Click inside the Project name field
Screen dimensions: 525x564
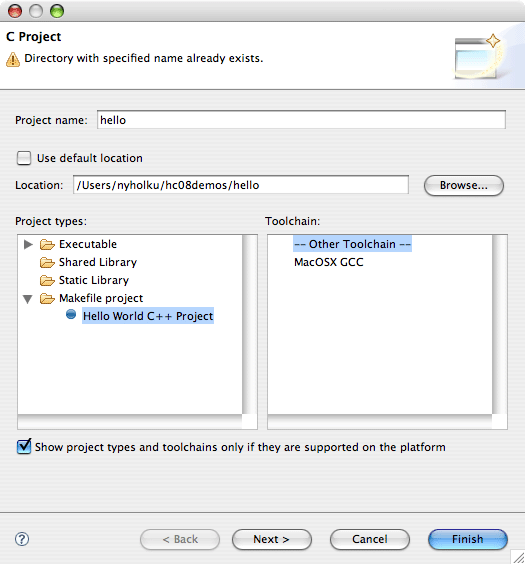pyautogui.click(x=301, y=120)
